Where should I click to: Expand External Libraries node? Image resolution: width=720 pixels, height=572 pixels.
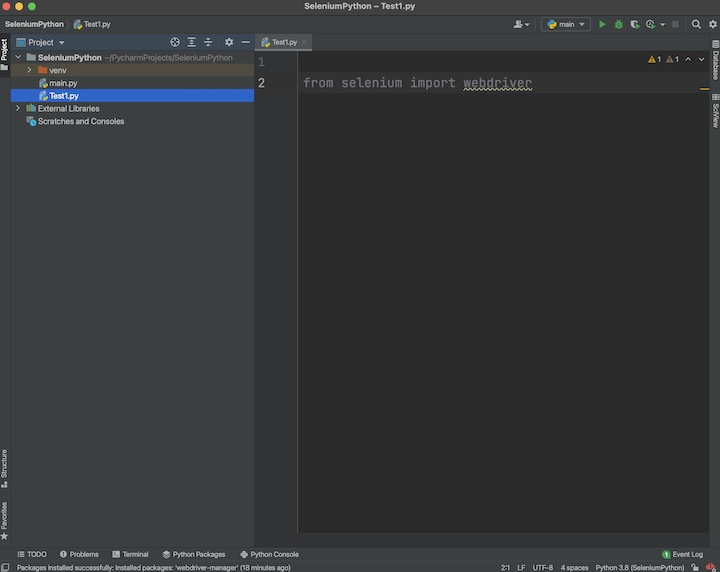click(x=18, y=108)
